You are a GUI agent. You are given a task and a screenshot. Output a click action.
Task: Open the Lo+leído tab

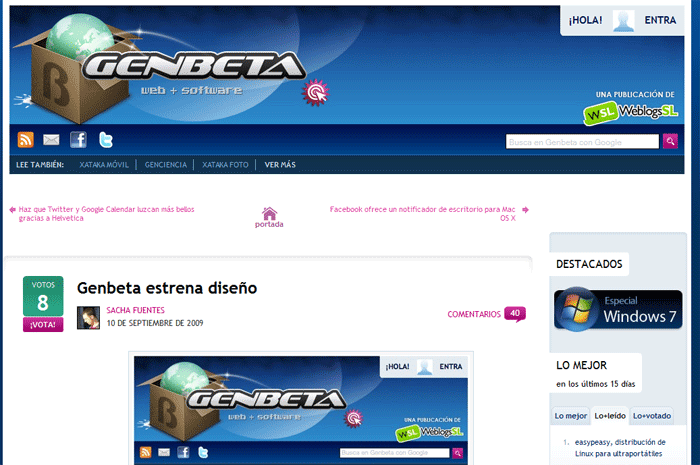[610, 416]
